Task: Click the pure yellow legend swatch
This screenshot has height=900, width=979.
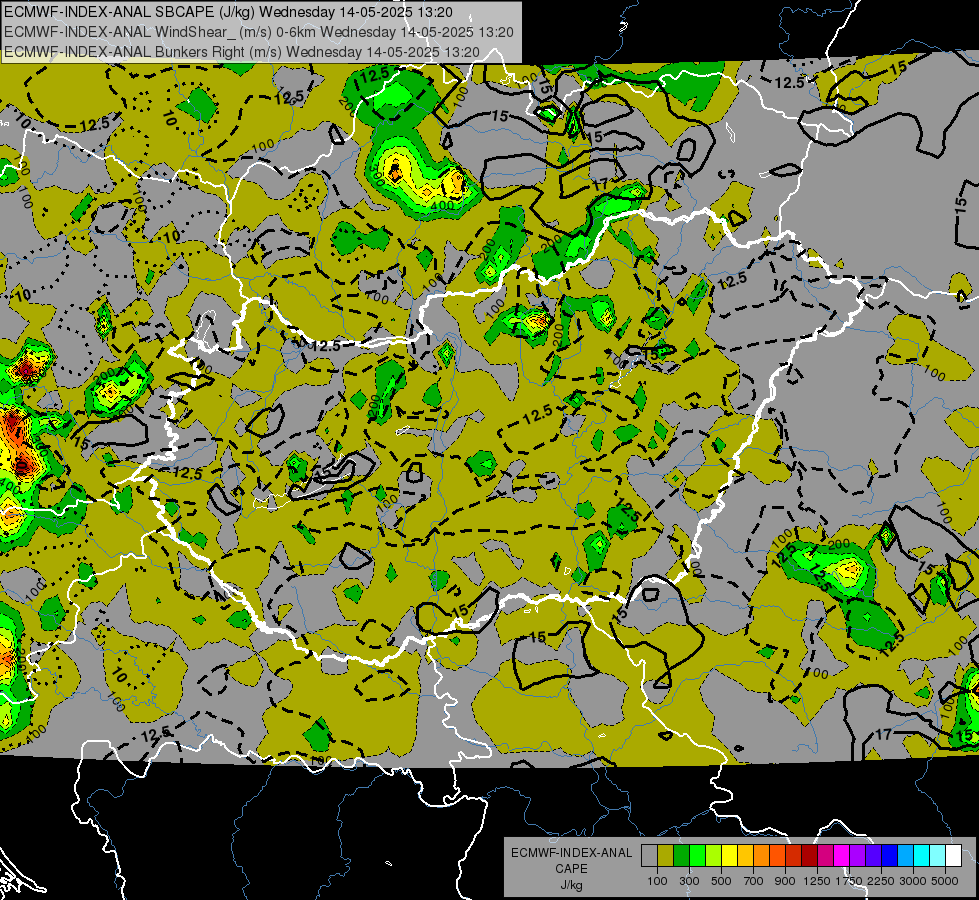Action: [x=729, y=856]
